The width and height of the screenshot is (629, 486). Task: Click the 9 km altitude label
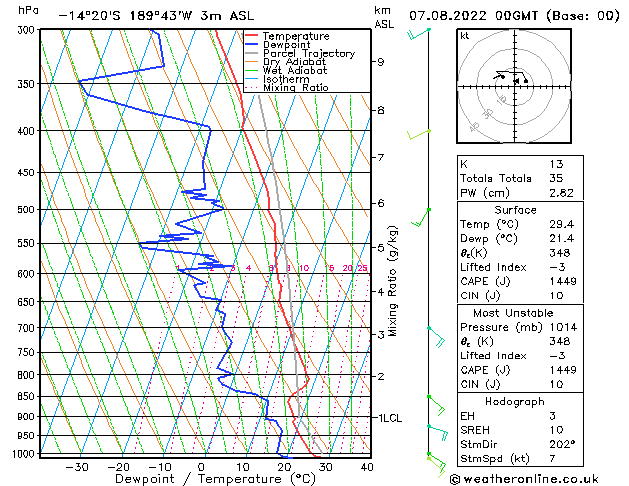click(380, 62)
